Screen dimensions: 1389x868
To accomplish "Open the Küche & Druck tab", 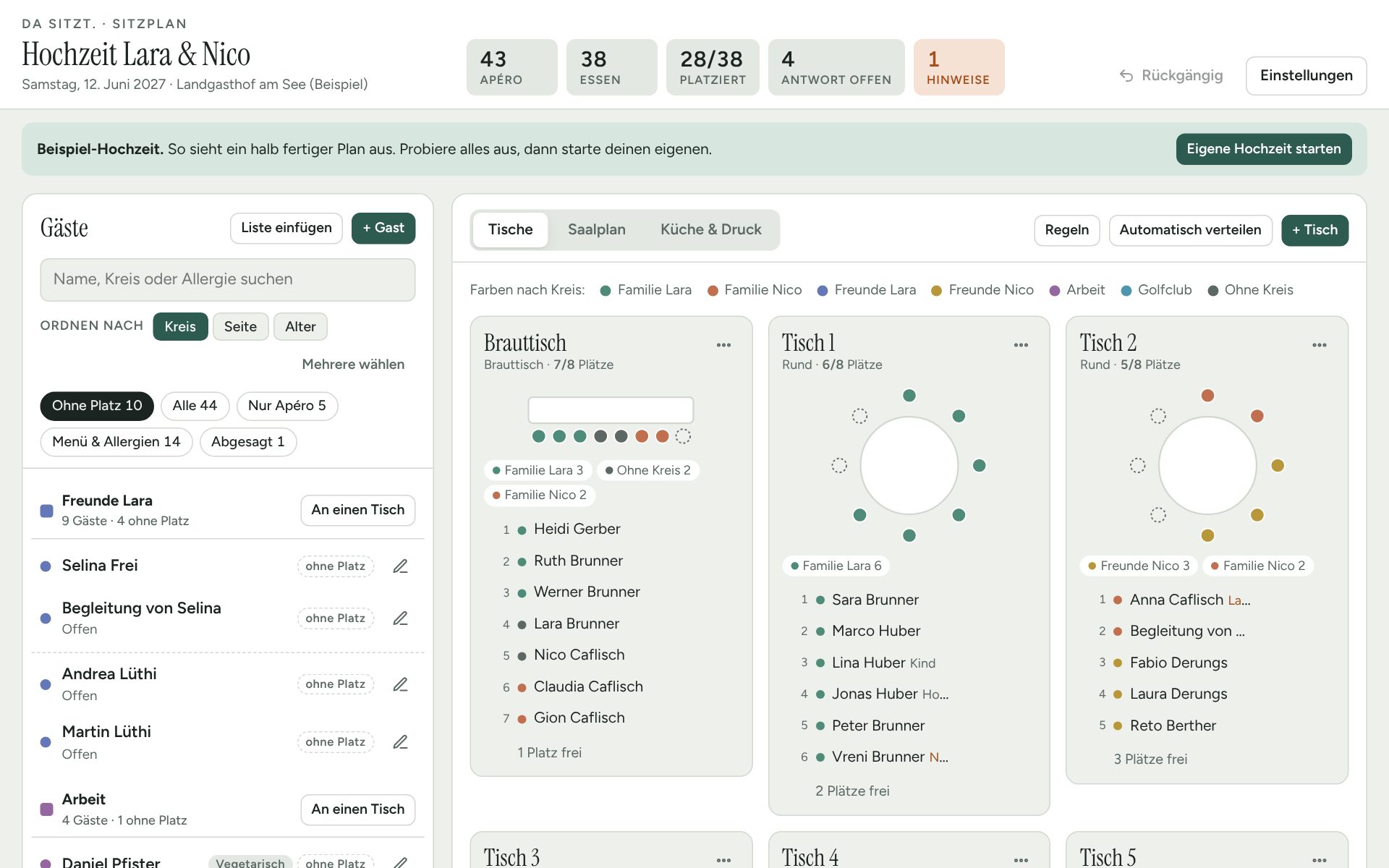I will pos(710,229).
